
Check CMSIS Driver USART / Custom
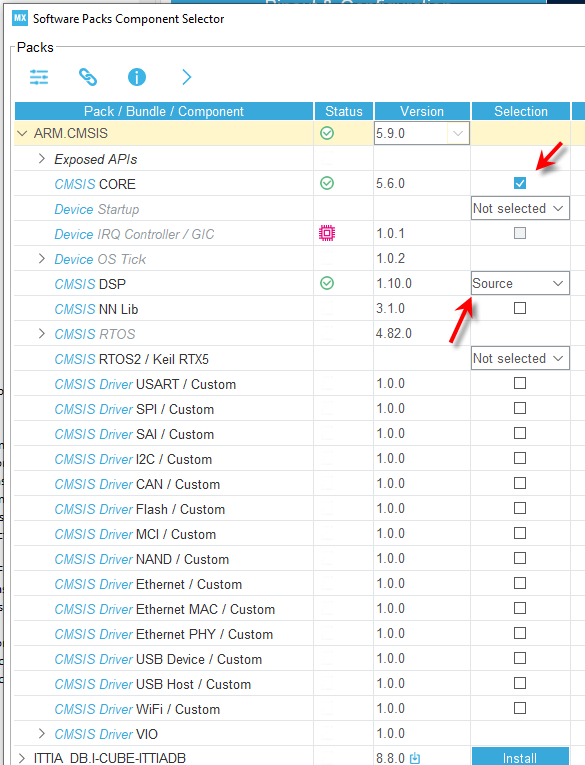click(x=520, y=383)
